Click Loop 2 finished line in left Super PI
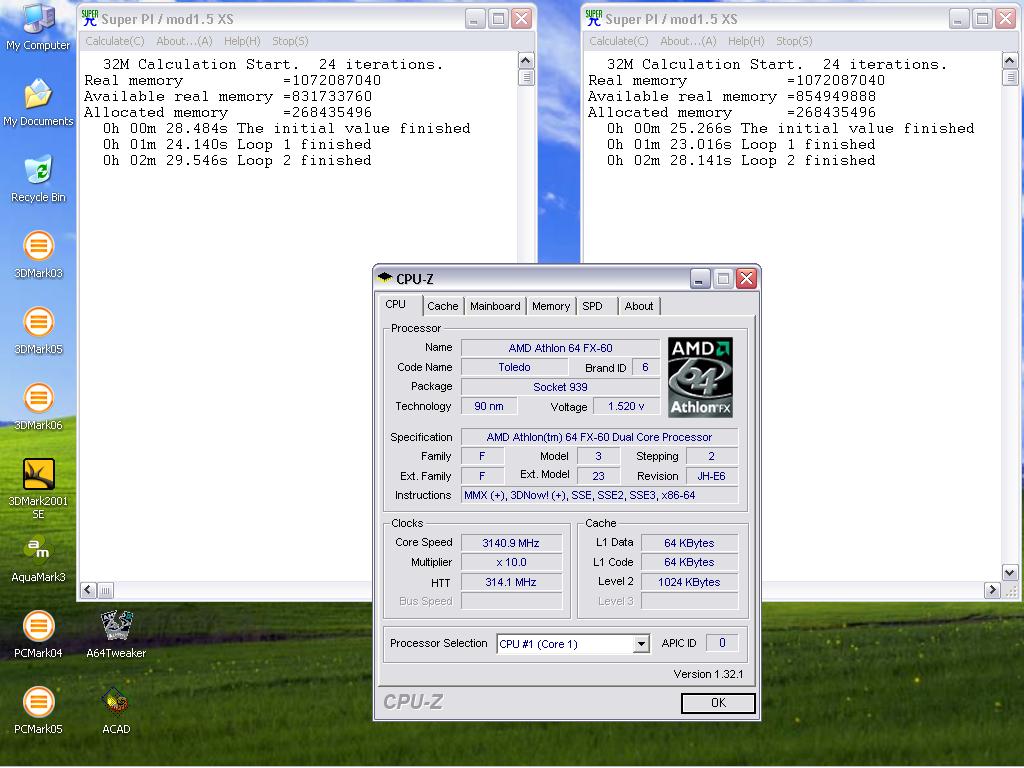1024x768 pixels. (x=237, y=161)
